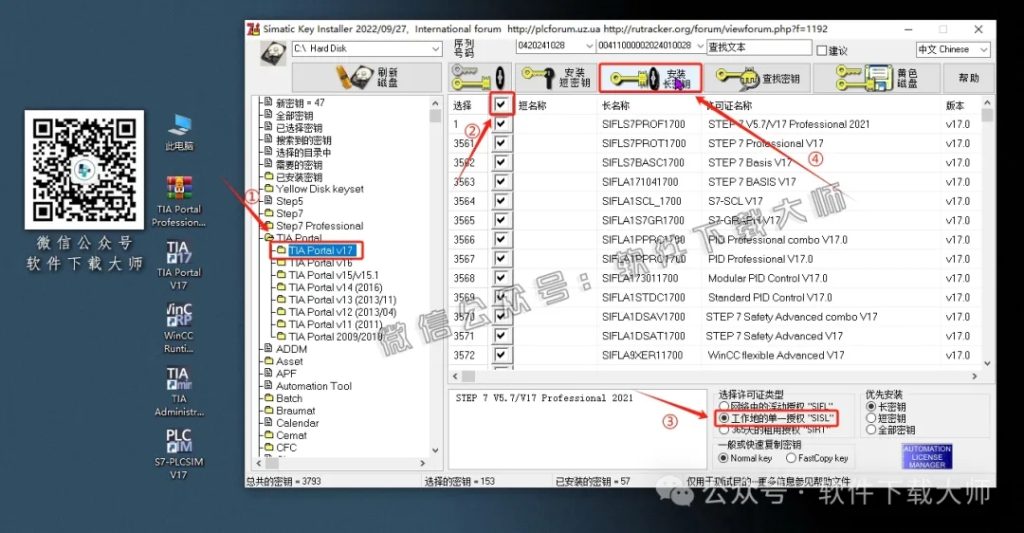The height and width of the screenshot is (533, 1024).
Task: Open WinCC Runtime desktop shortcut
Action: (178, 328)
